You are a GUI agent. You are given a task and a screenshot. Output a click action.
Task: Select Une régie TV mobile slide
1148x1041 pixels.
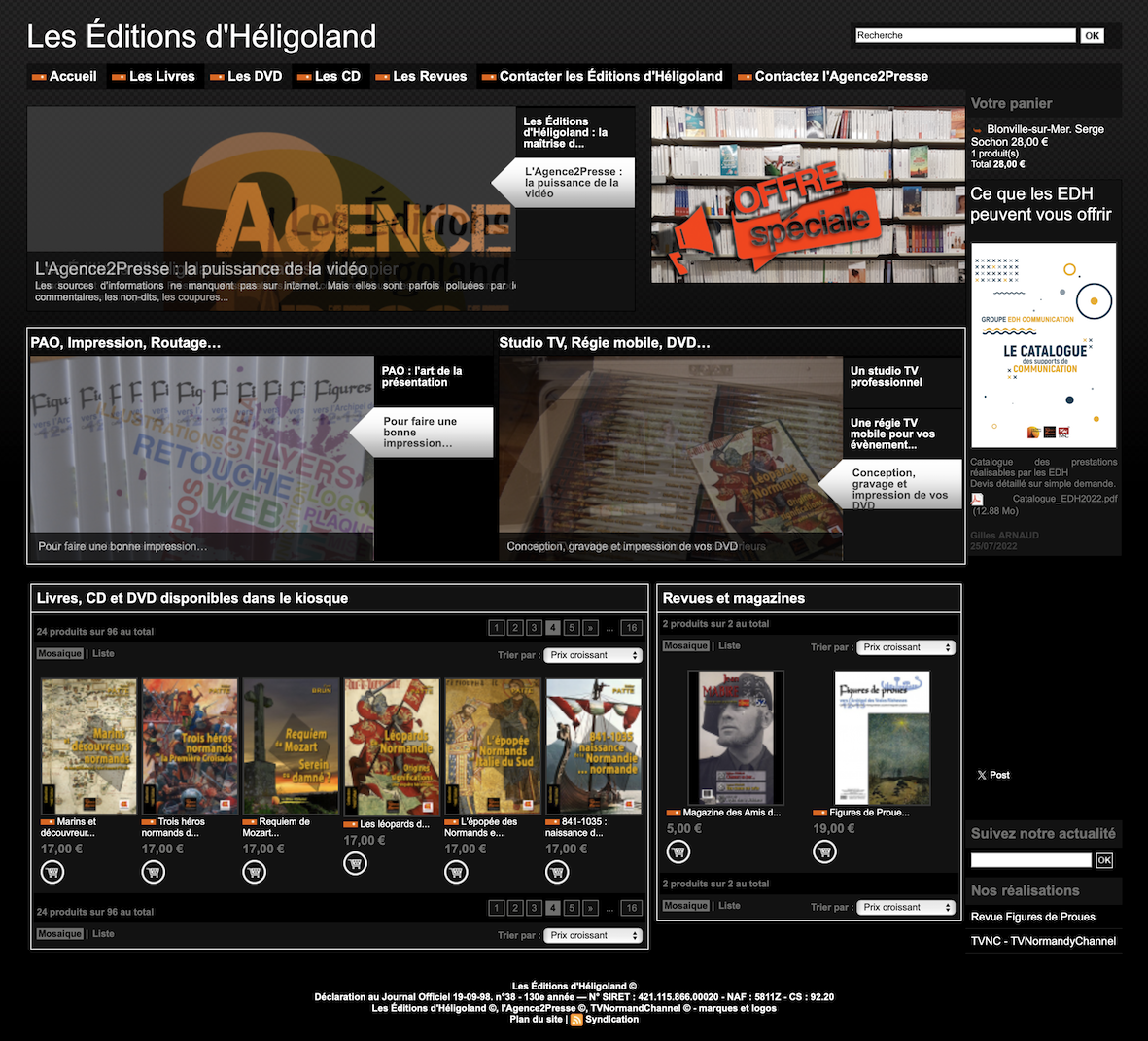pyautogui.click(x=902, y=434)
